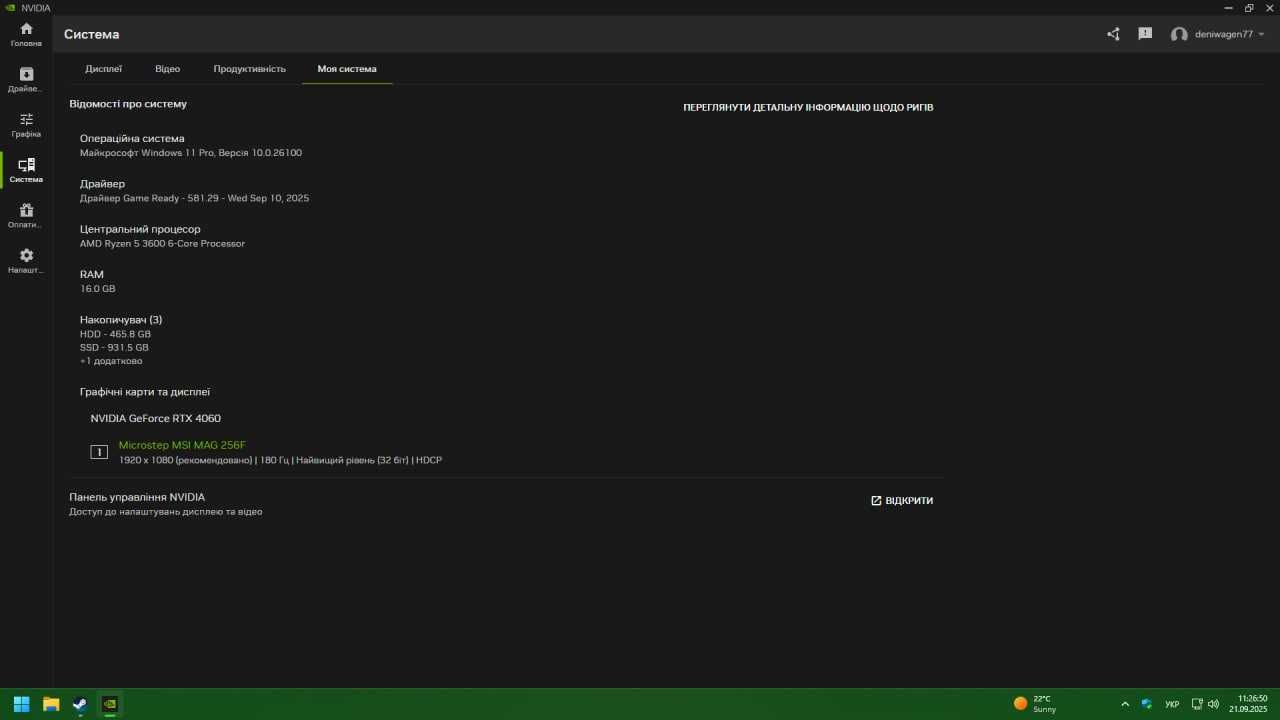Click the HDD - 465.8 GB entry

click(x=115, y=334)
